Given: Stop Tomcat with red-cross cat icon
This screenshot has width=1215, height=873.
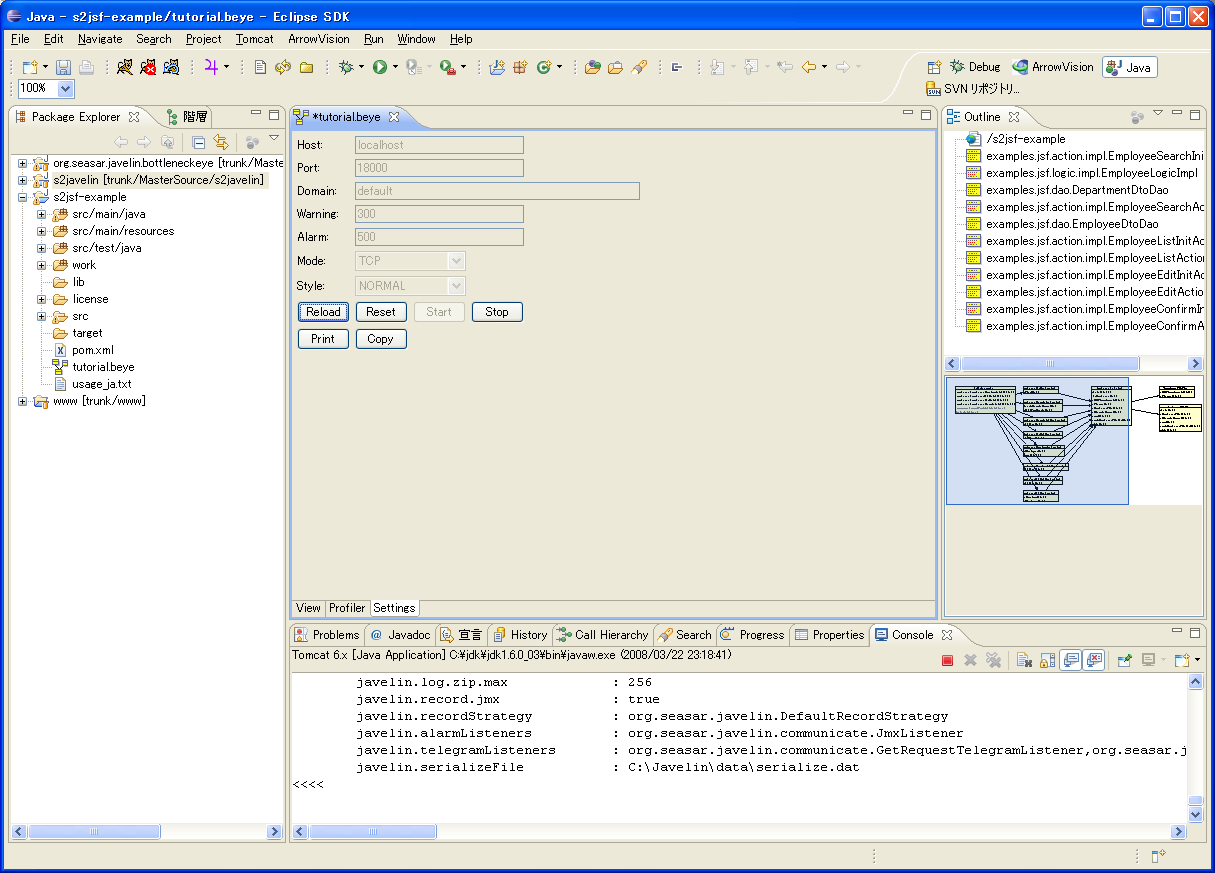Looking at the screenshot, I should (x=148, y=67).
